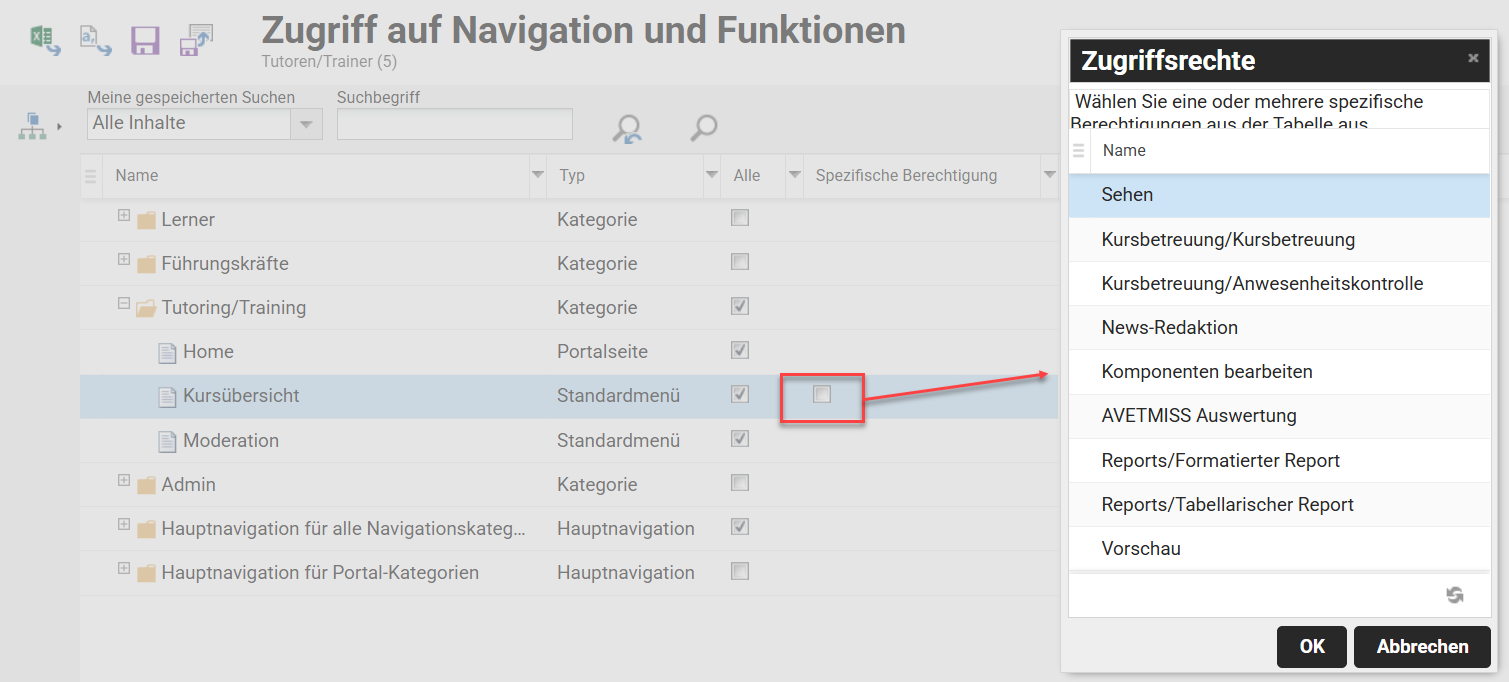Open the dialog table column menu icon

pos(1079,151)
